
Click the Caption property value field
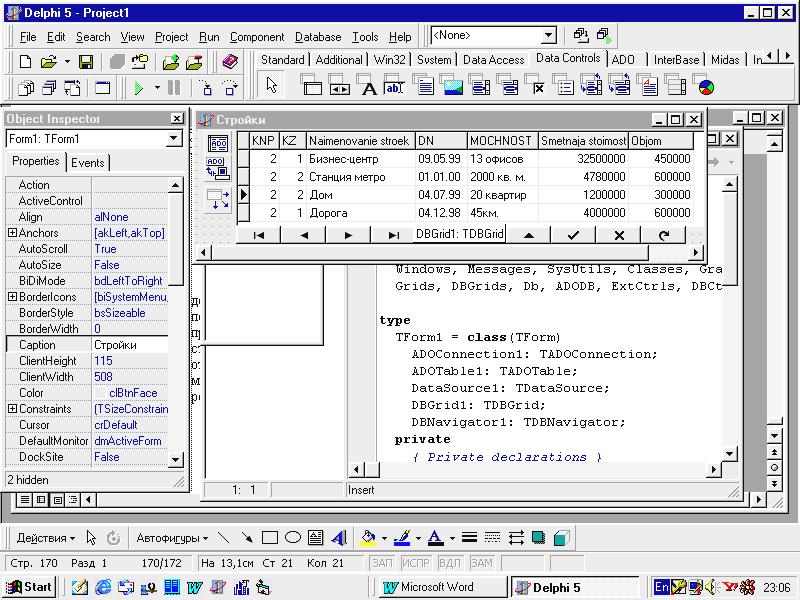coord(130,345)
